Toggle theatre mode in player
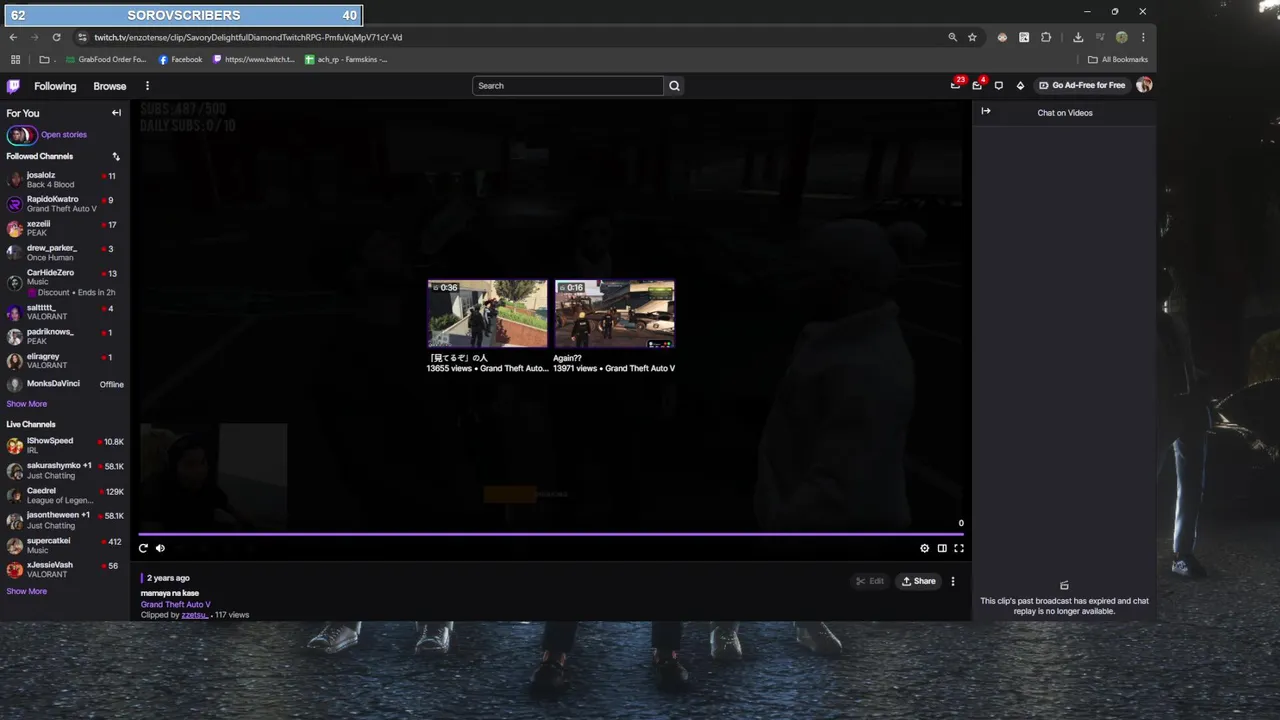The width and height of the screenshot is (1280, 720). click(x=942, y=548)
